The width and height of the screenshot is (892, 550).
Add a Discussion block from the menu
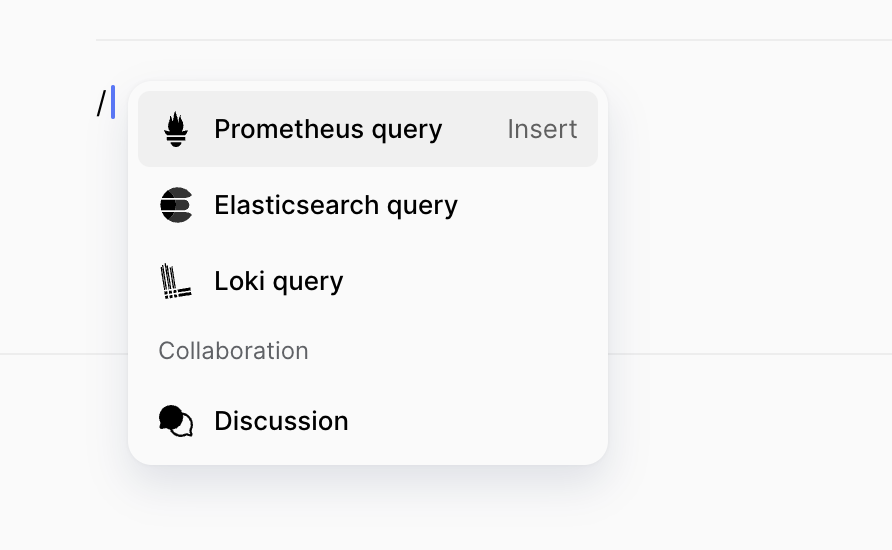pyautogui.click(x=368, y=421)
